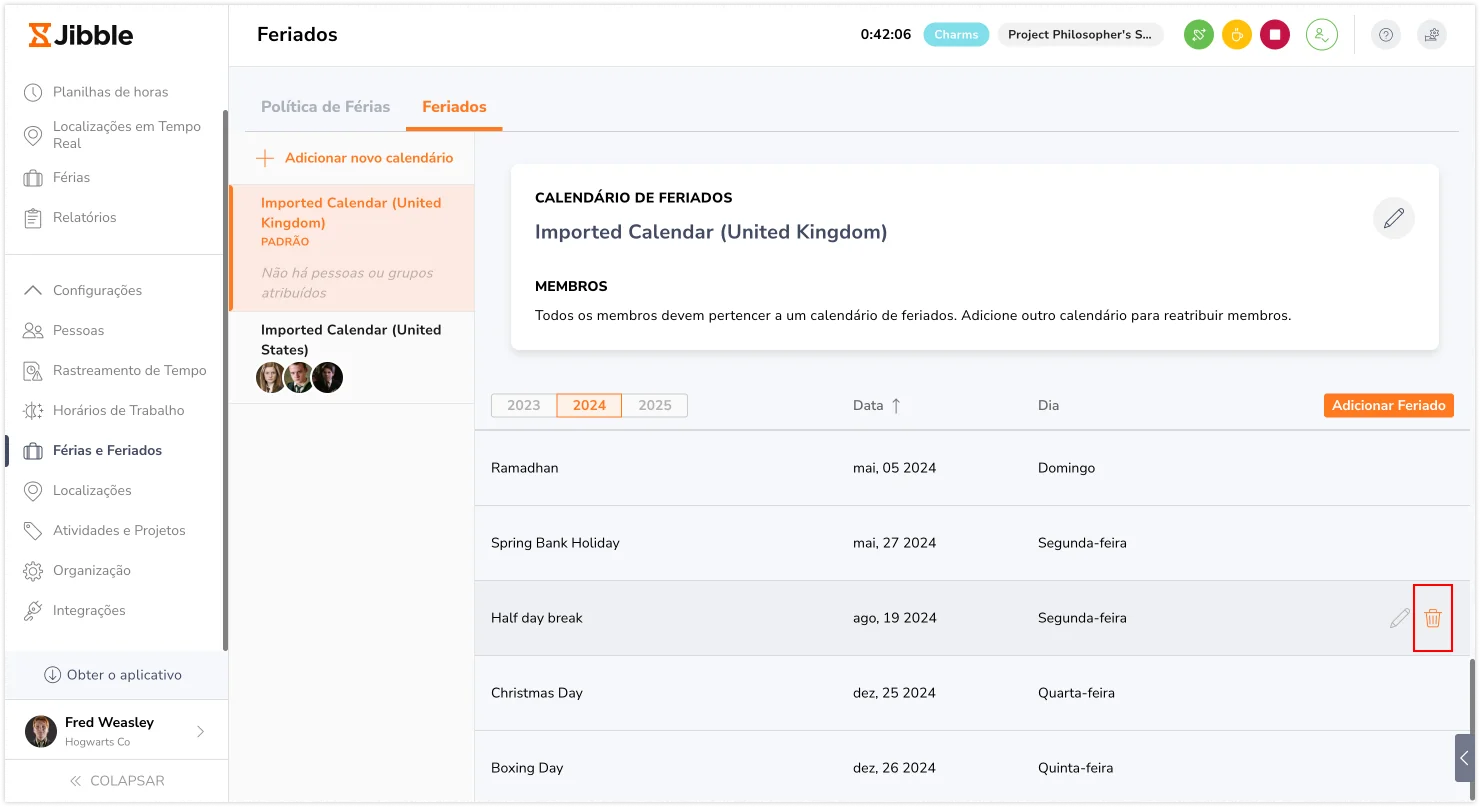Select the 2024 year toggle

[589, 405]
